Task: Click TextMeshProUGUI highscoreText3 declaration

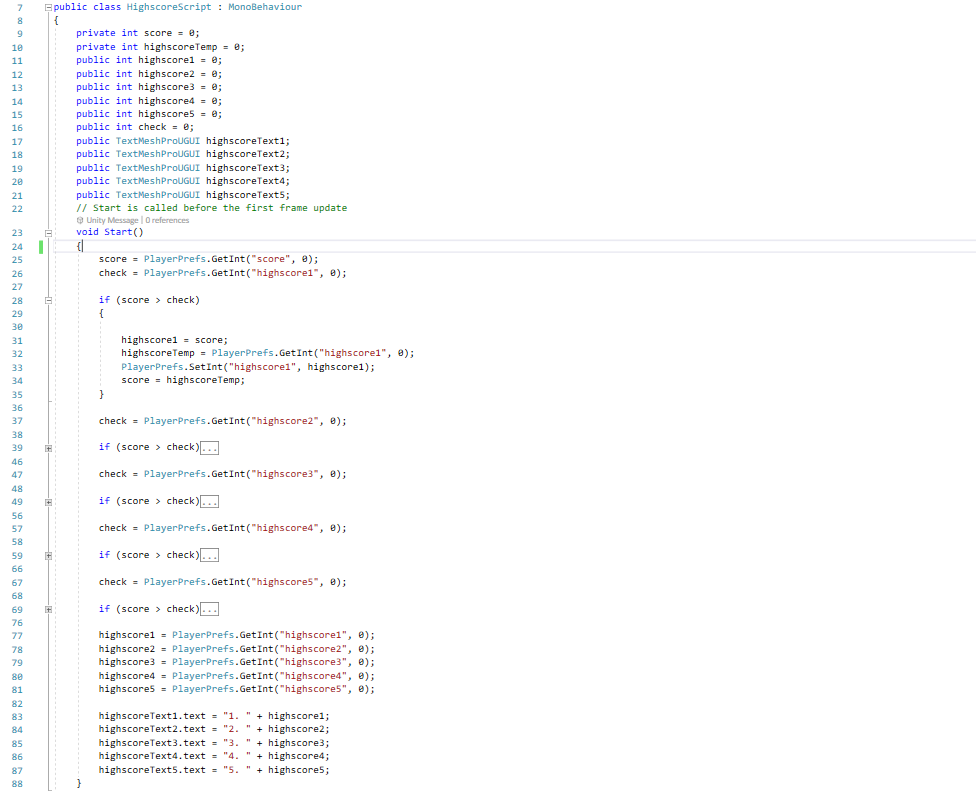Action: (183, 168)
